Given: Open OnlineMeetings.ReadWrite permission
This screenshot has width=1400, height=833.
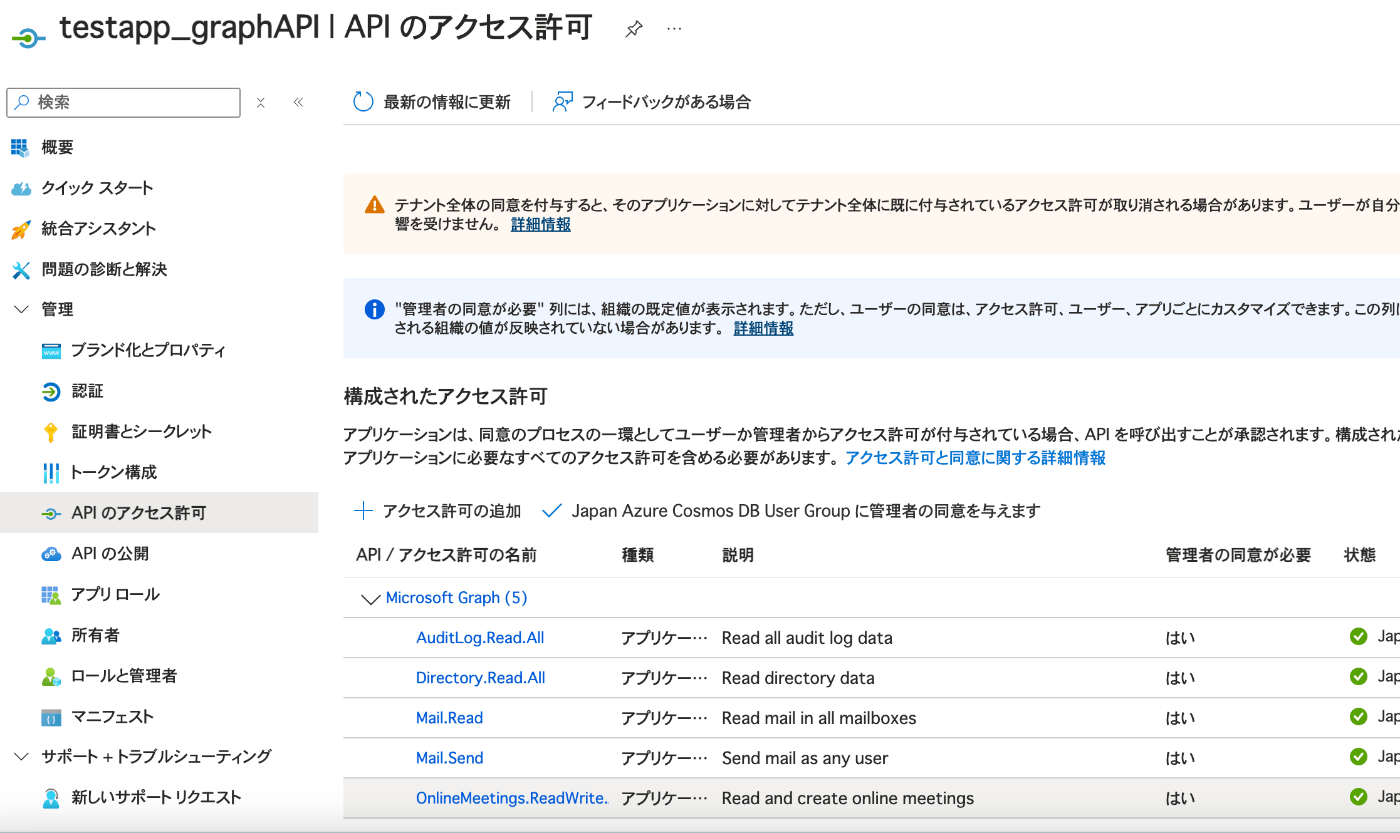Looking at the screenshot, I should (512, 798).
